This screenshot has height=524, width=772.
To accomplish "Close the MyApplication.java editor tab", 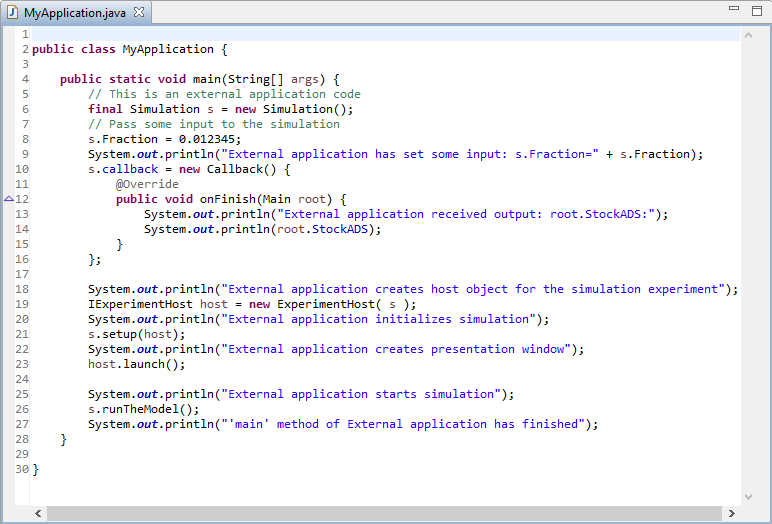I will click(x=139, y=12).
